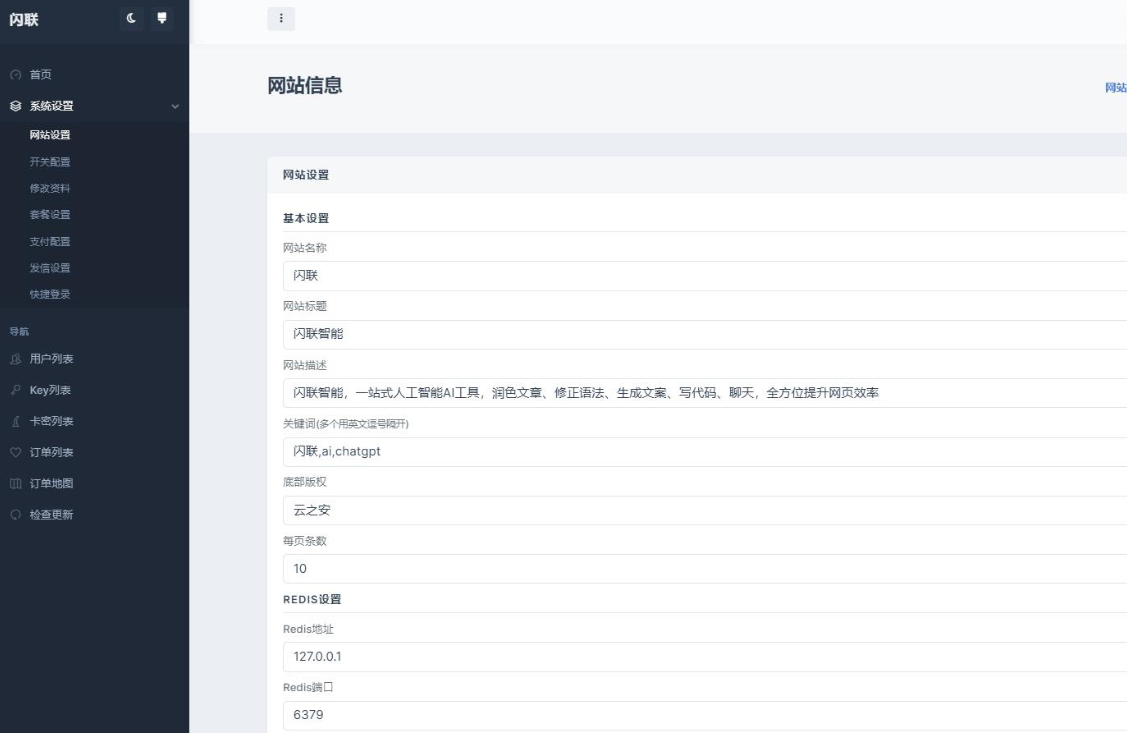Select 发信设置 in the sidebar

(50, 268)
